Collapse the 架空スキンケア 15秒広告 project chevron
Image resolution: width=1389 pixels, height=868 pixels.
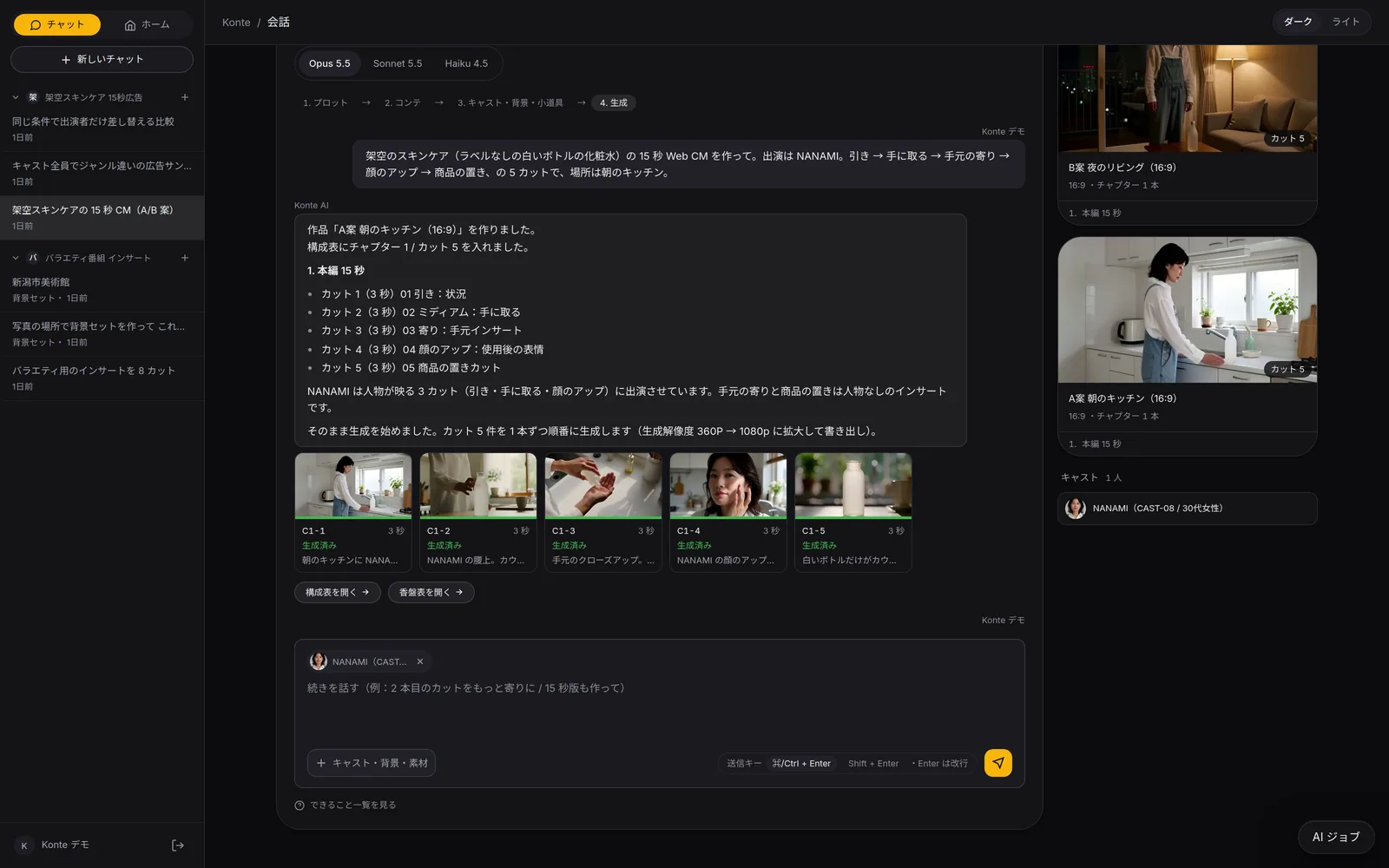tap(16, 97)
